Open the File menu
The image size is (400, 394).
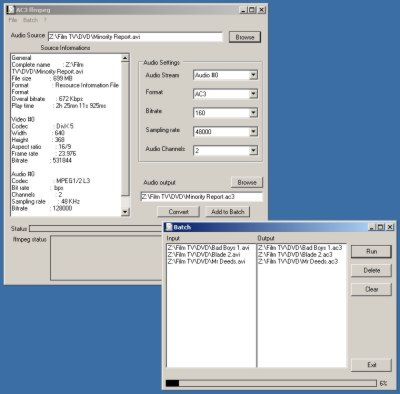(x=13, y=20)
